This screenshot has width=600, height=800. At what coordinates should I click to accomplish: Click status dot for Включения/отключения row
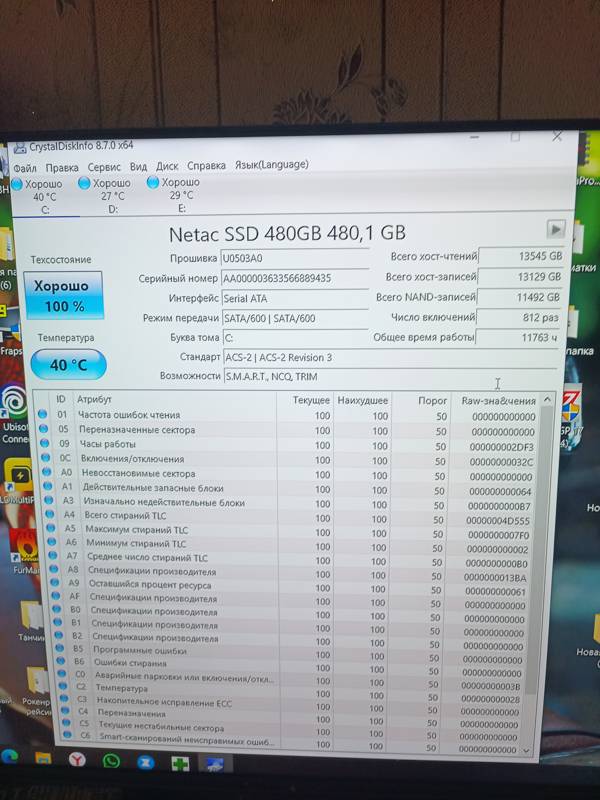[x=45, y=457]
